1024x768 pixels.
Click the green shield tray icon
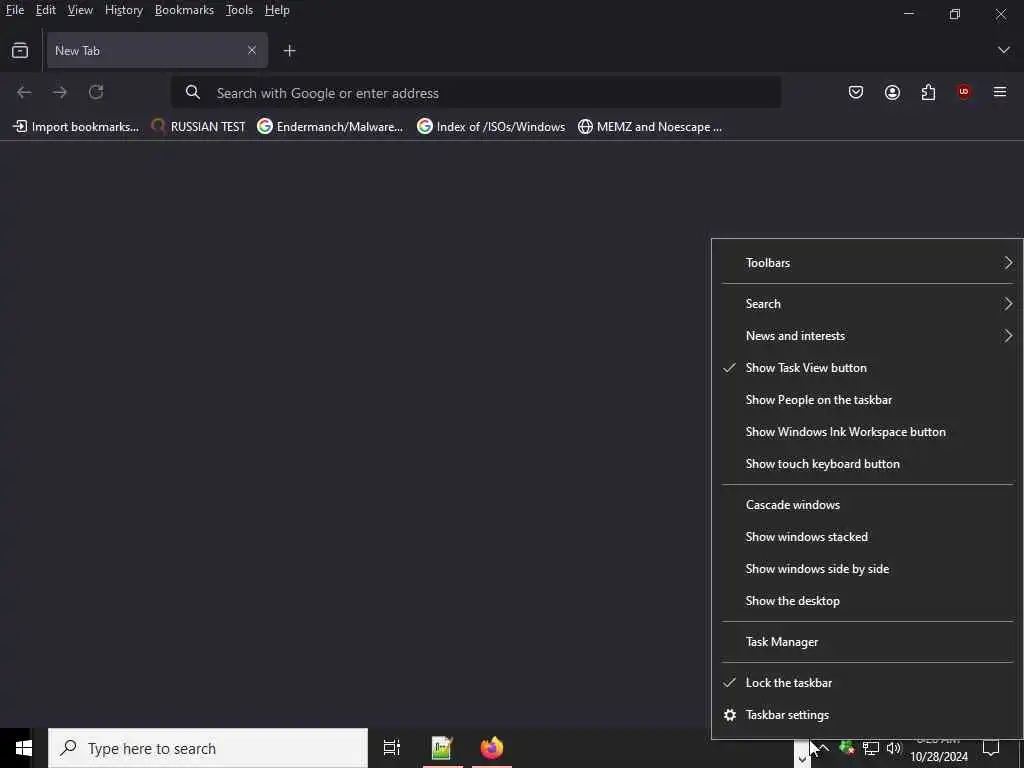pyautogui.click(x=847, y=748)
